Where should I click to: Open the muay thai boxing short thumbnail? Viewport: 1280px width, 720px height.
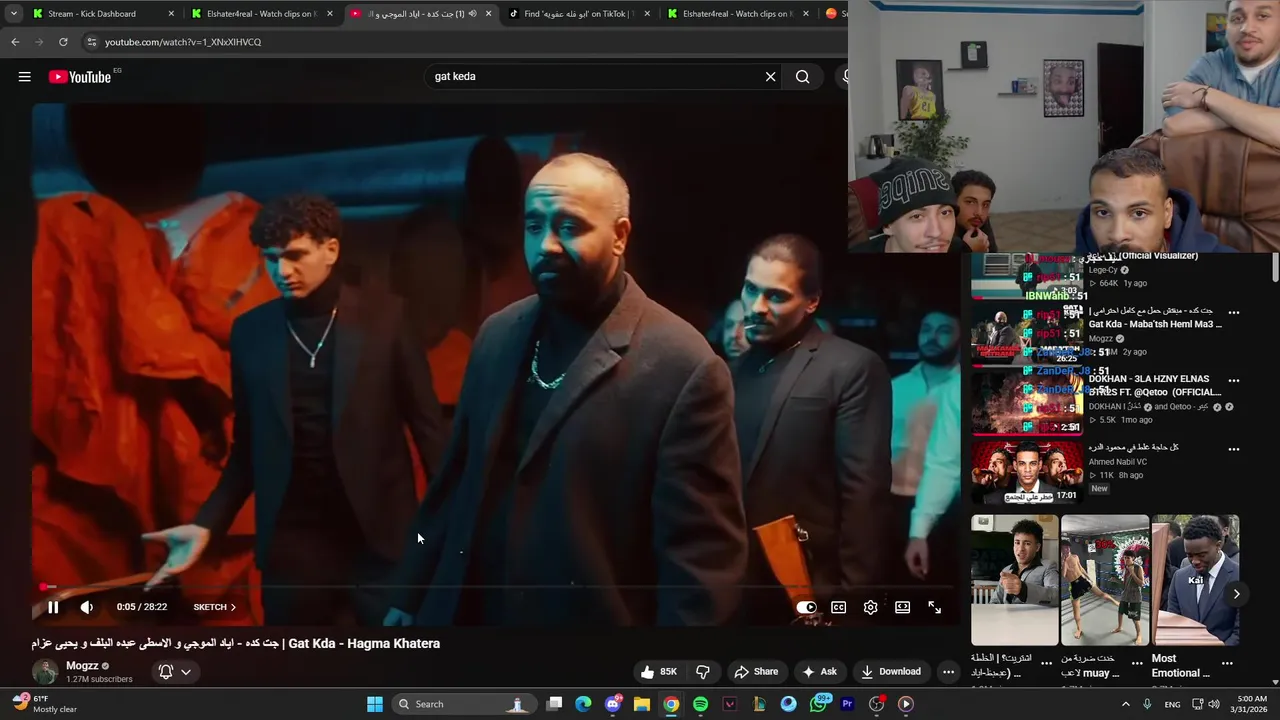(1105, 580)
